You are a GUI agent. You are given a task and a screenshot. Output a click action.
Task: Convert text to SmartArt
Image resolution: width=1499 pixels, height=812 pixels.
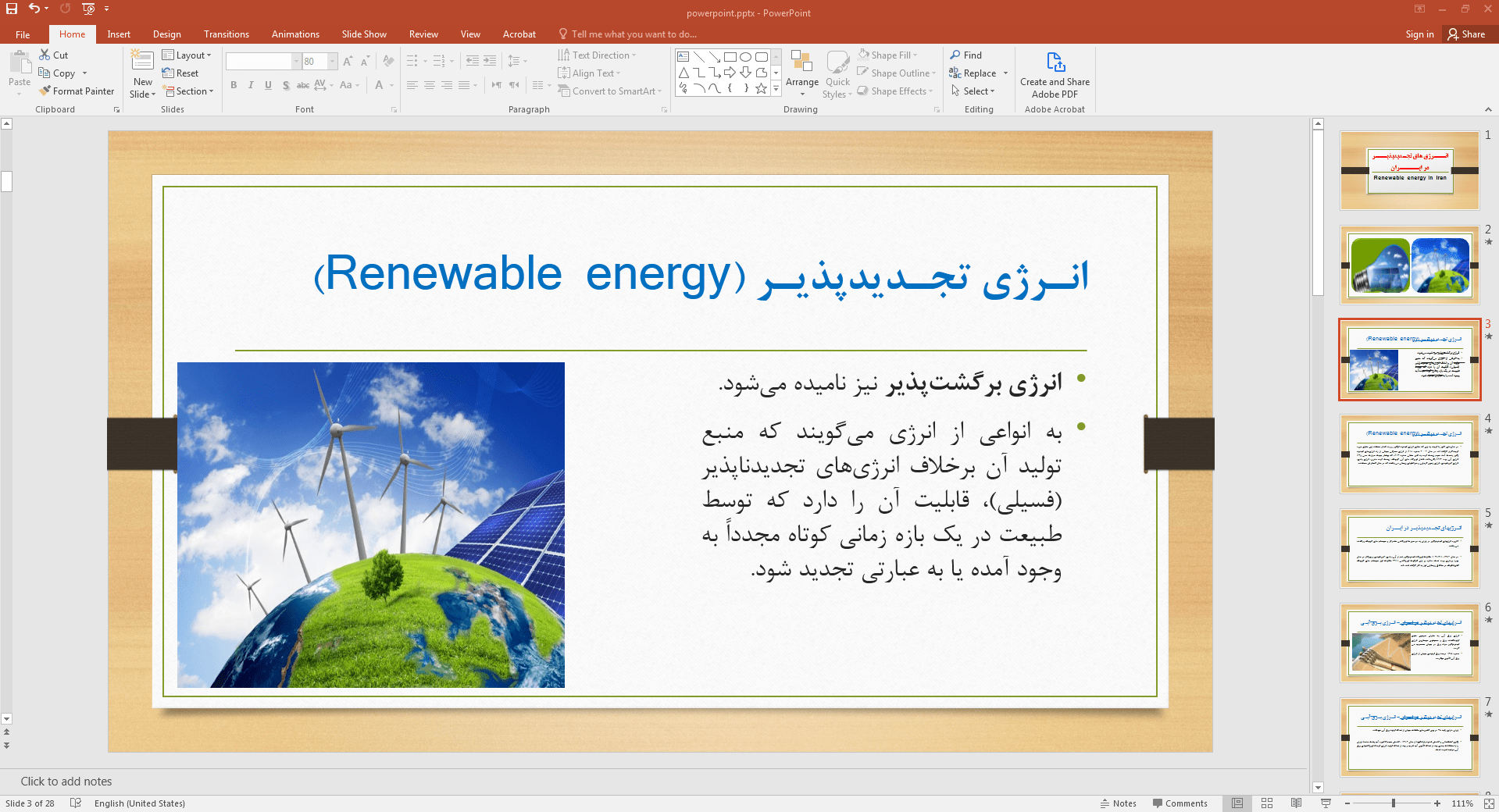click(610, 91)
